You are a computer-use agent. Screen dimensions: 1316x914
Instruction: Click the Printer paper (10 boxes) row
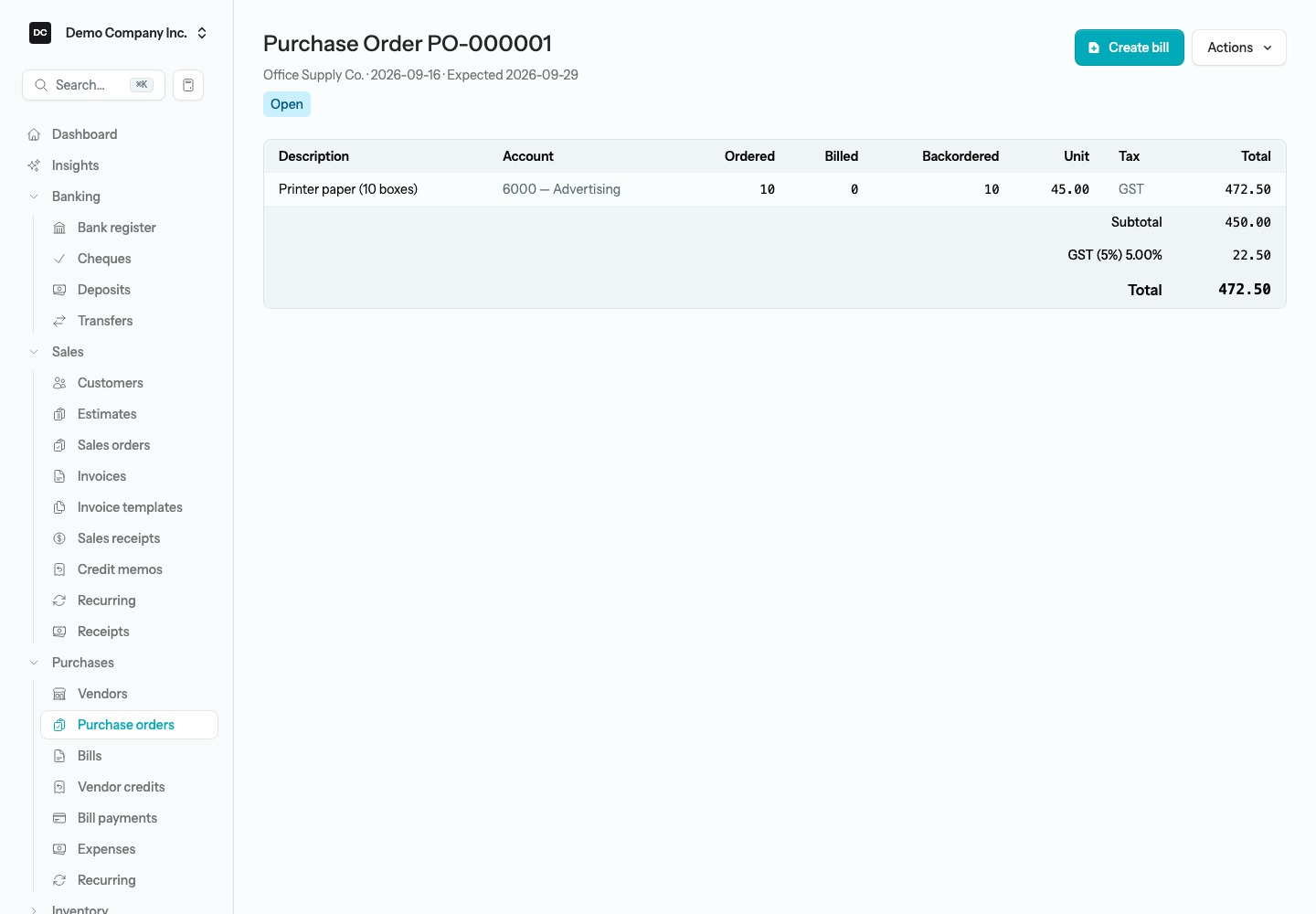pyautogui.click(x=774, y=189)
